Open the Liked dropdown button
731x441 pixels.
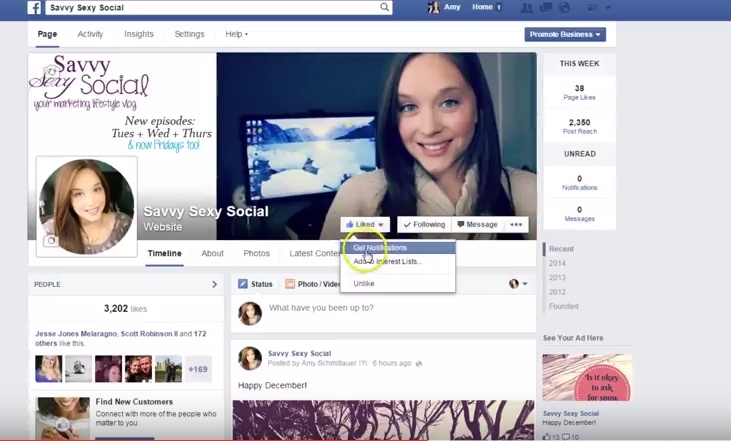coord(365,224)
